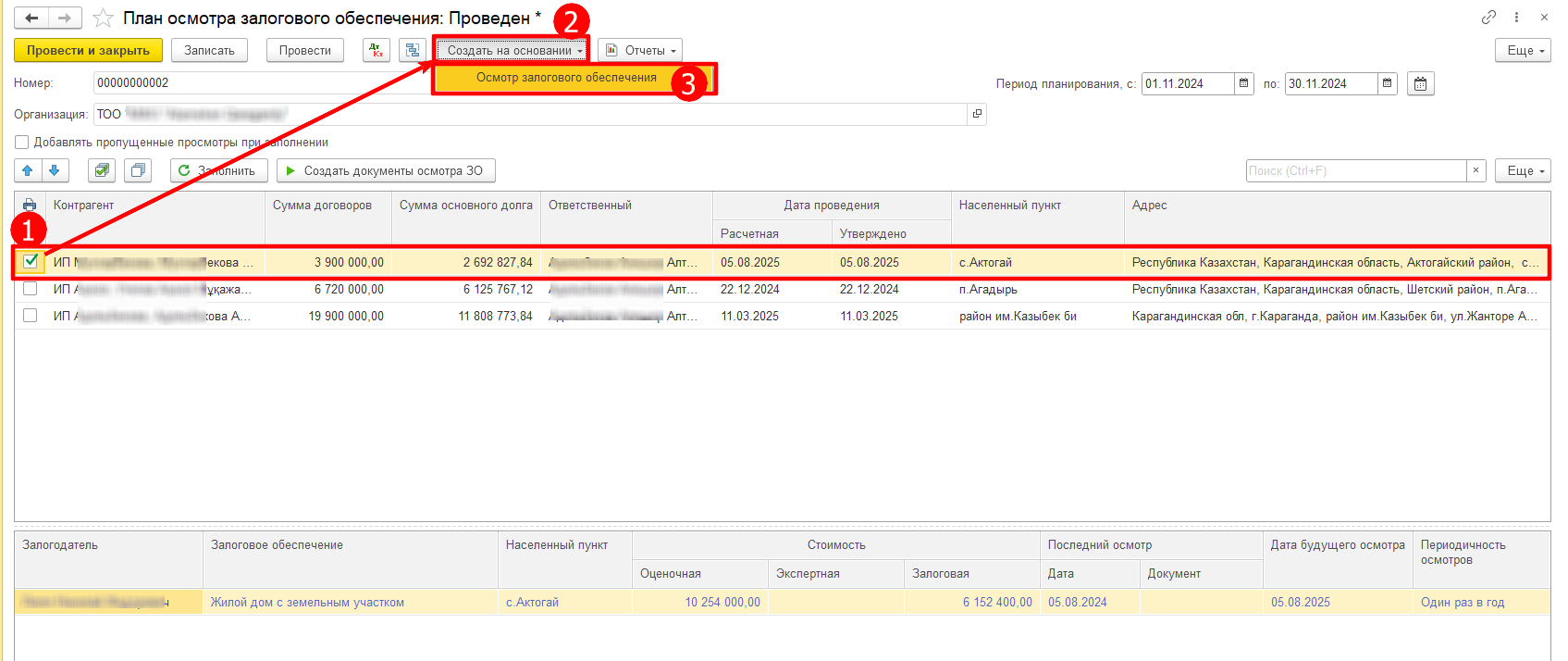This screenshot has height=661, width=1568.
Task: Check the row with сумма 6 720 000,00
Action: pos(31,289)
